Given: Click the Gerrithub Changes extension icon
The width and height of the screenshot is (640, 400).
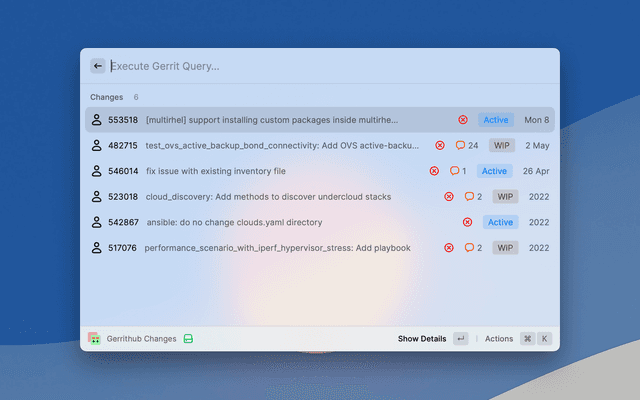Looking at the screenshot, I should (x=94, y=339).
